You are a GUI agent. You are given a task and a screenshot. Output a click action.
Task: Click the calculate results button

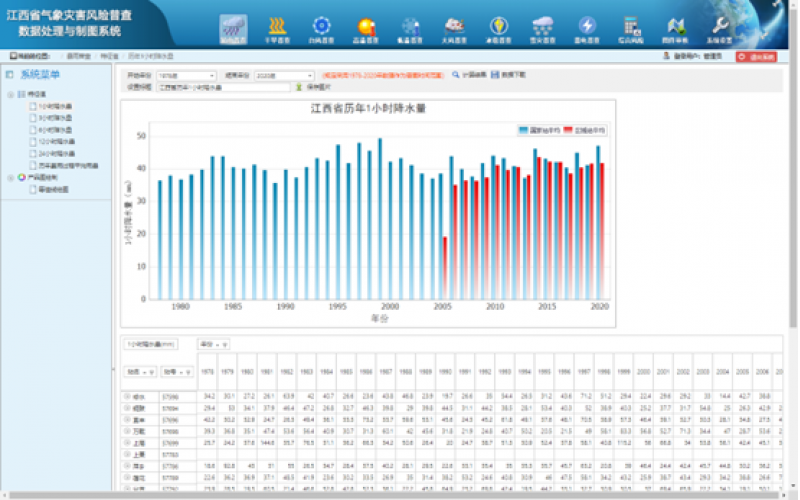(x=468, y=75)
